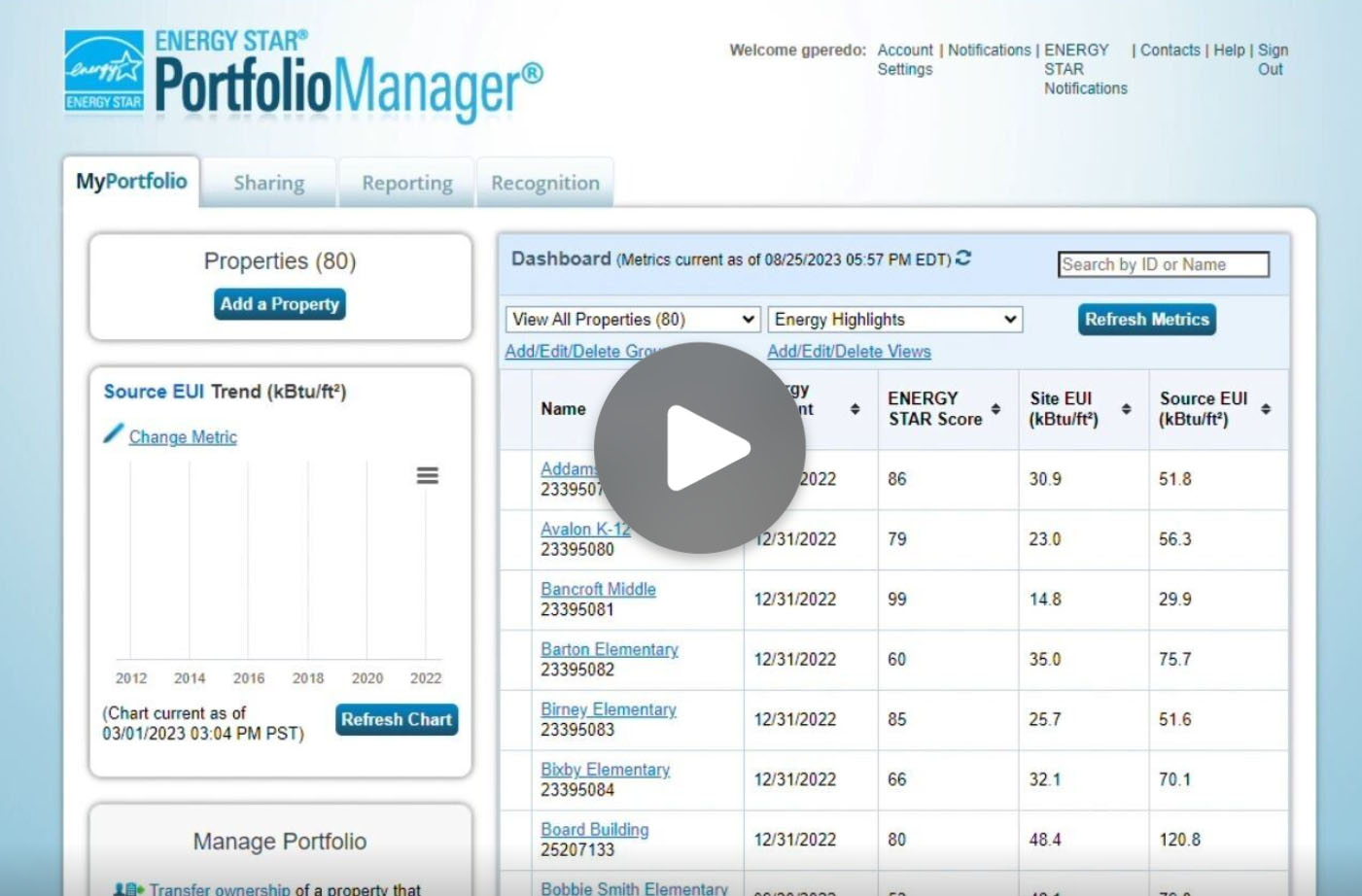Open the Board Building property link
The image size is (1362, 896).
tap(595, 830)
